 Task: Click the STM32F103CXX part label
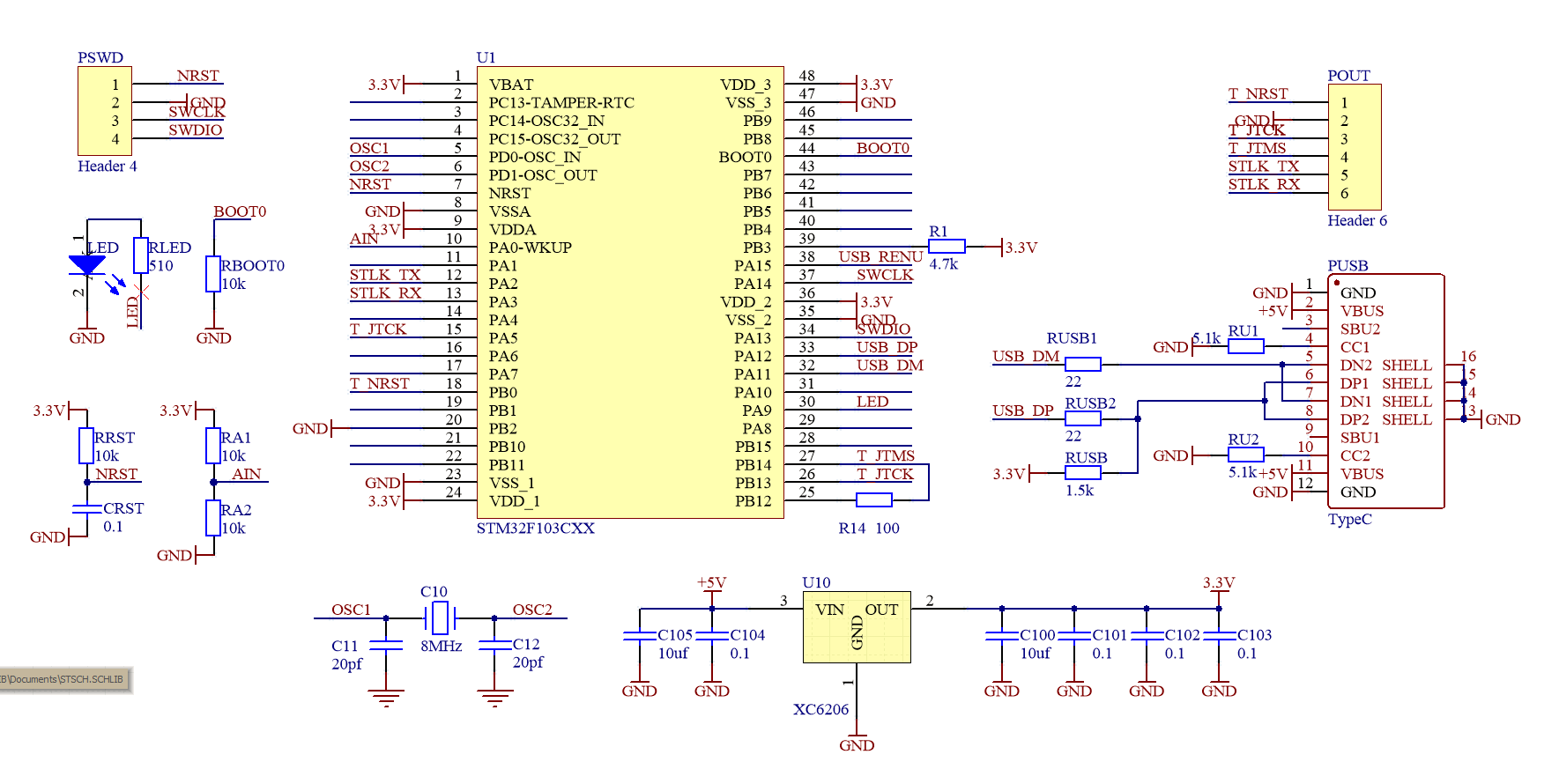tap(536, 529)
